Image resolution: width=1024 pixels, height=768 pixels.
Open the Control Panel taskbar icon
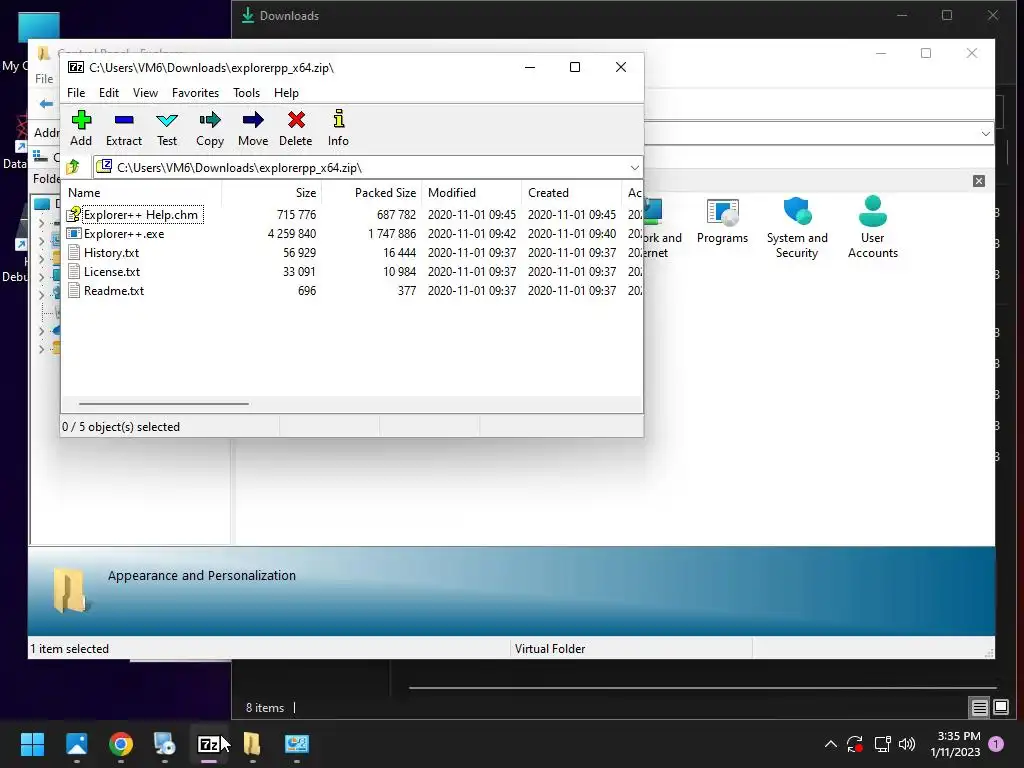(296, 744)
